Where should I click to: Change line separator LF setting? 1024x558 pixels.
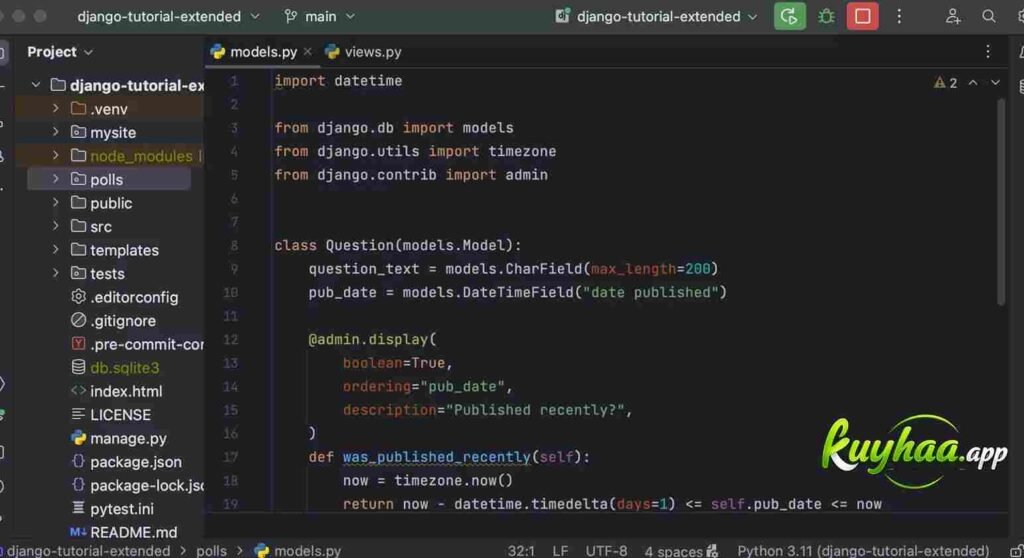pos(560,551)
